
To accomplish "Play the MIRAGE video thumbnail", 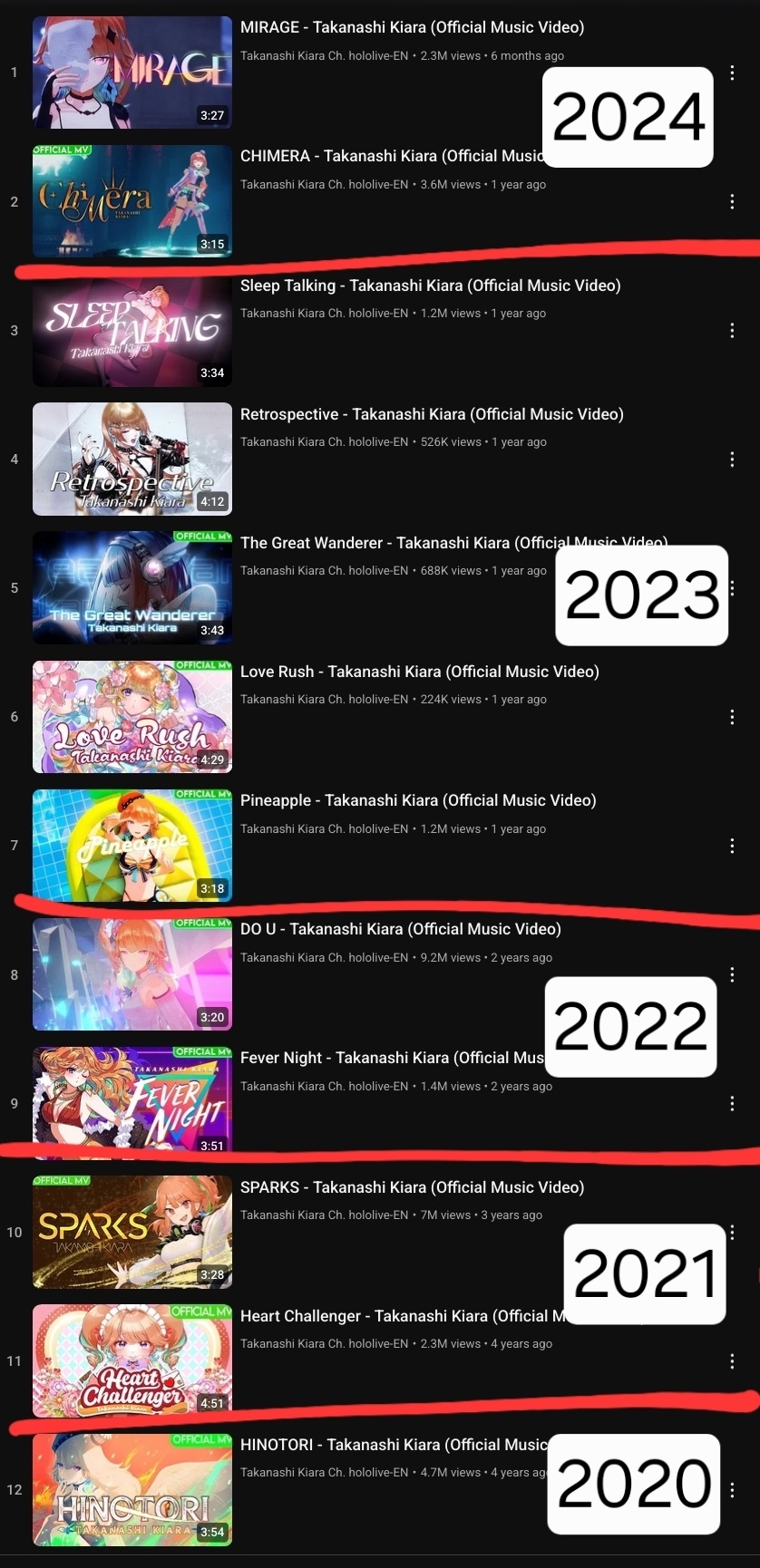I will coord(132,73).
